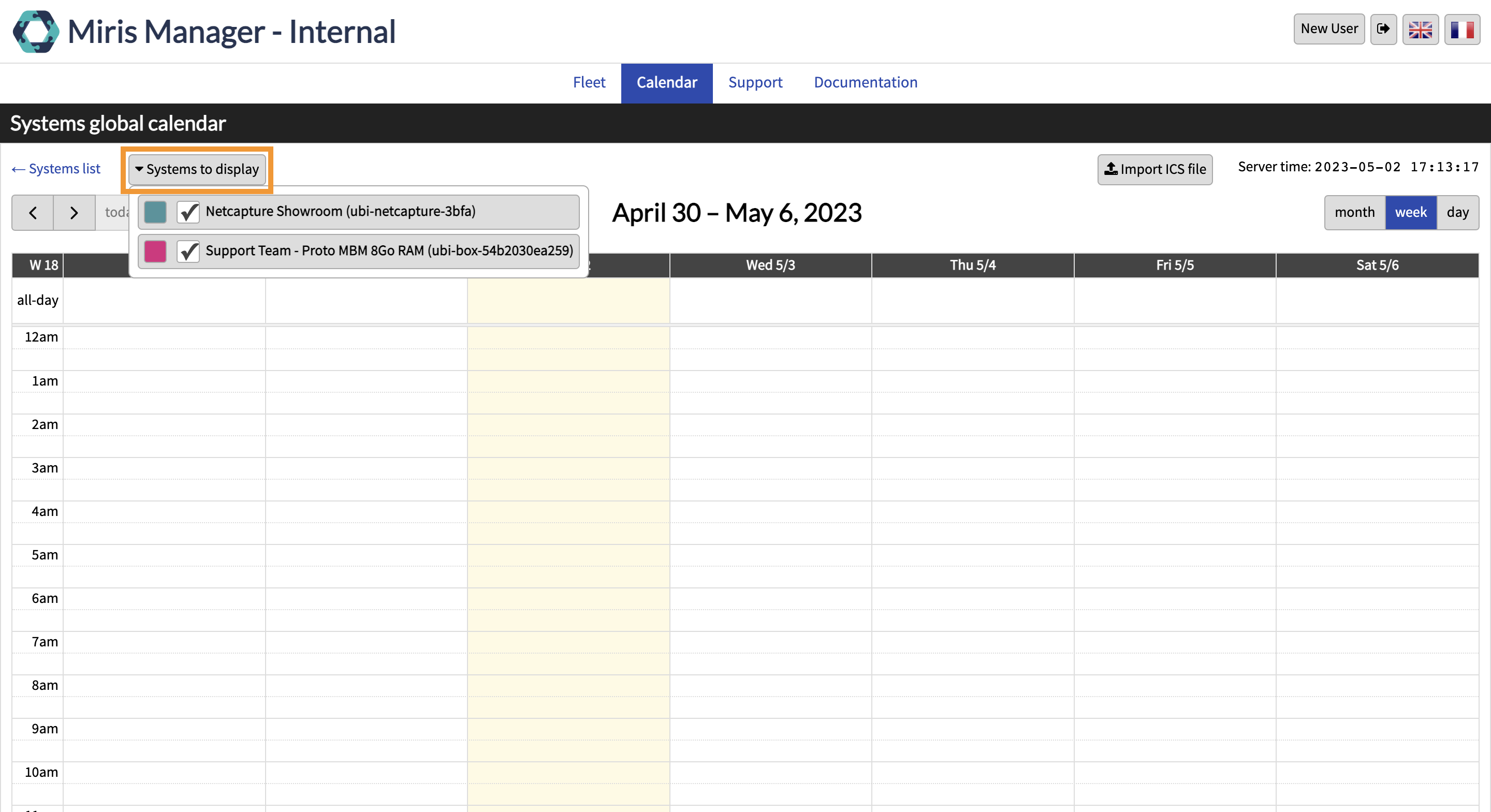This screenshot has height=812, width=1491.
Task: Switch to week view
Action: pyautogui.click(x=1411, y=213)
